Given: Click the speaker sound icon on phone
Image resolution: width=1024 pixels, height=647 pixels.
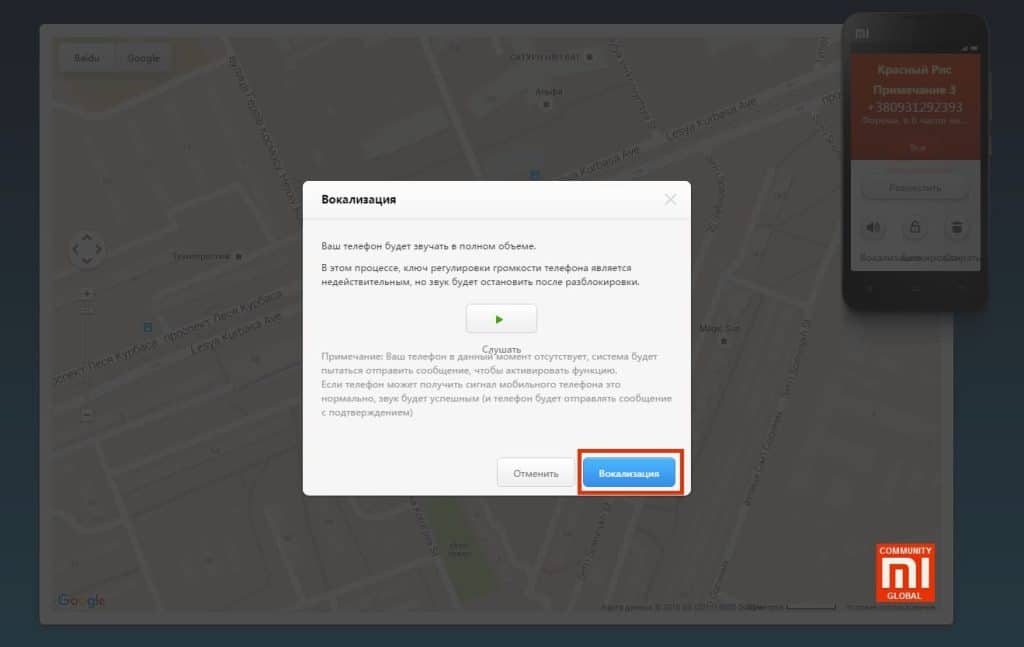Looking at the screenshot, I should coord(873,228).
